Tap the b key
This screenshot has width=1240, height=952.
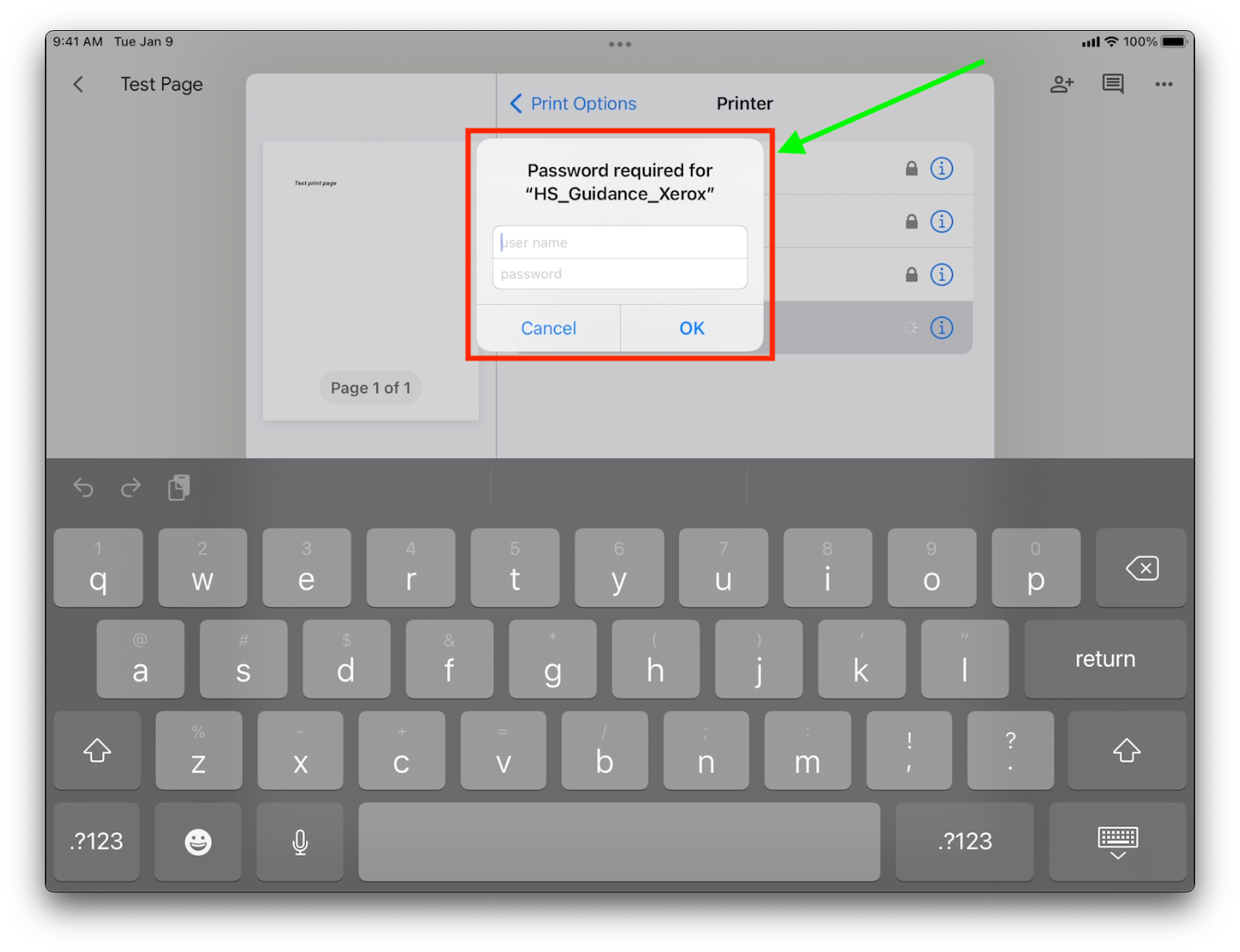pos(604,751)
